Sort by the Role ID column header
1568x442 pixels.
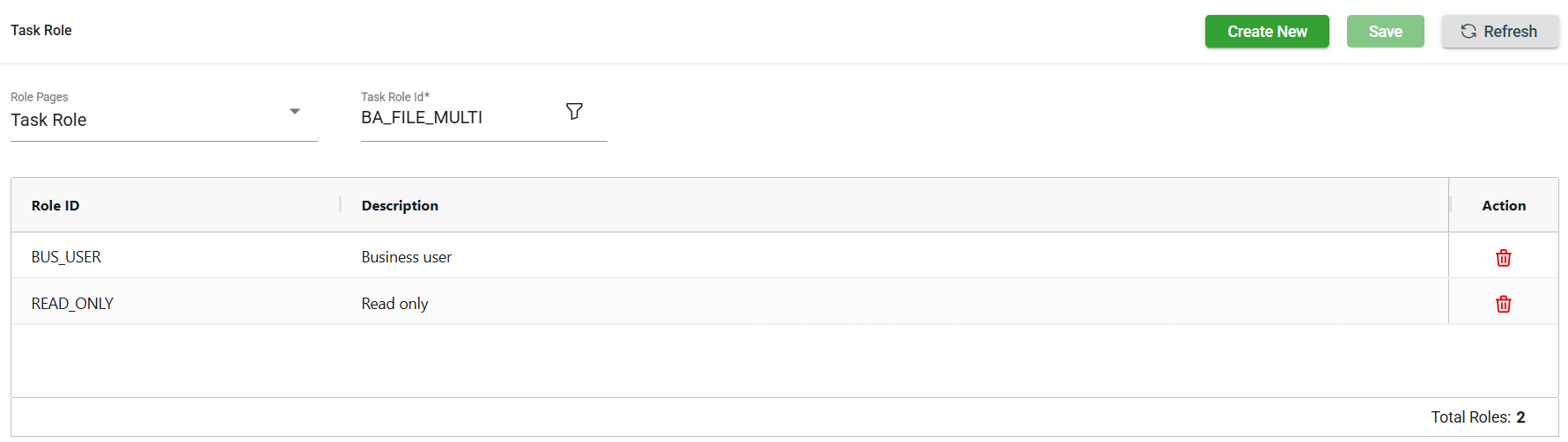coord(55,206)
